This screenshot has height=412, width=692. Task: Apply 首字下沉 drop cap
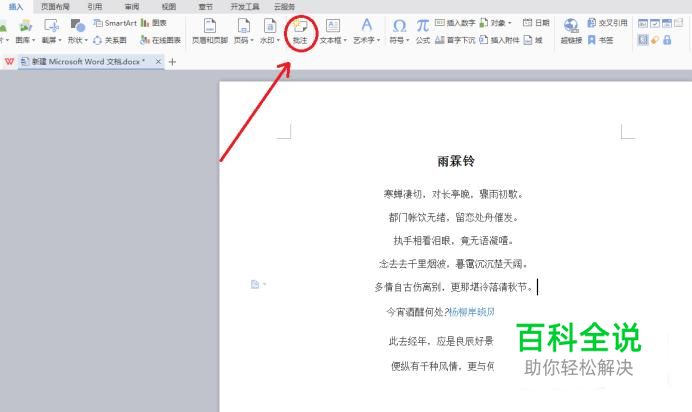455,40
